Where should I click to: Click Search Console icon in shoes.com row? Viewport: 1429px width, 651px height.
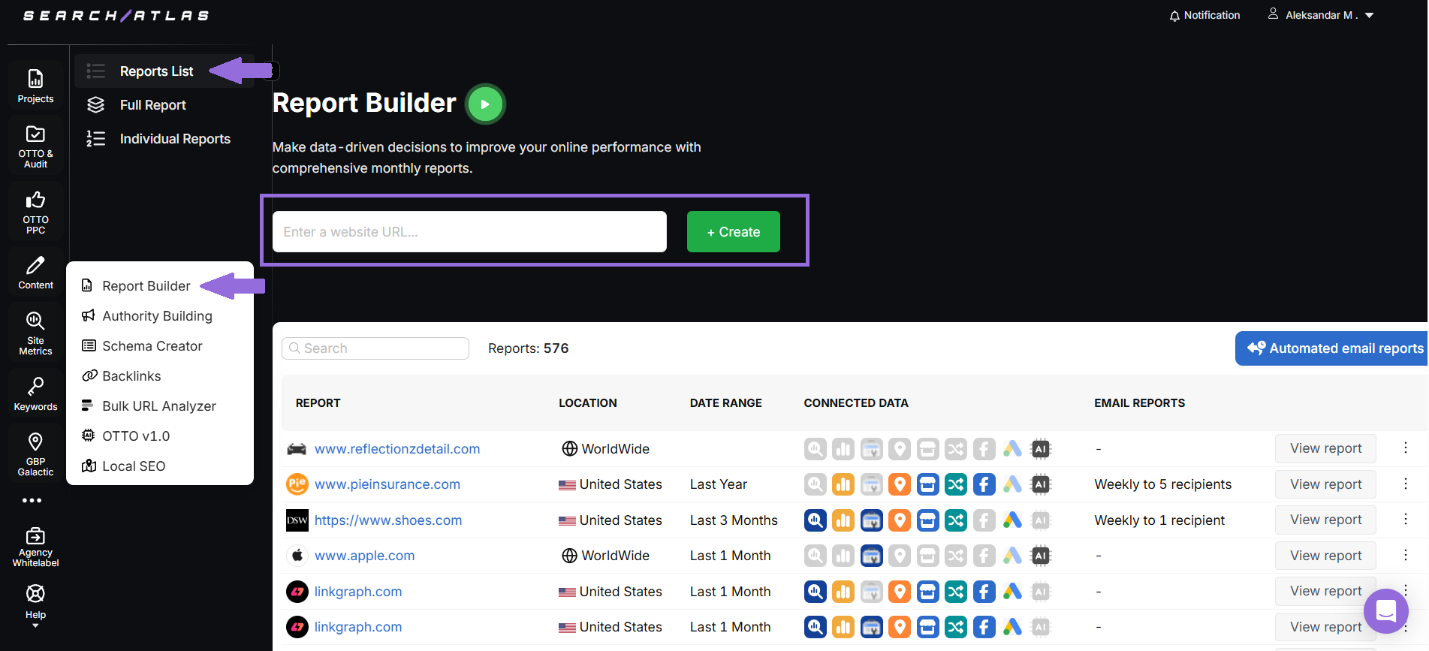(815, 520)
